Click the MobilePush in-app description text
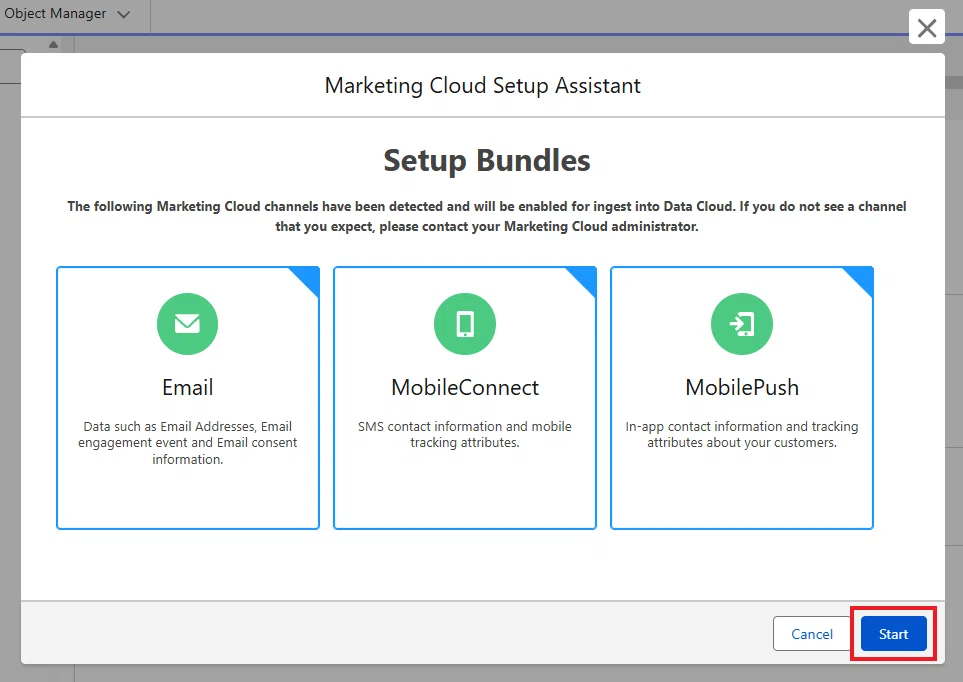 tap(742, 434)
